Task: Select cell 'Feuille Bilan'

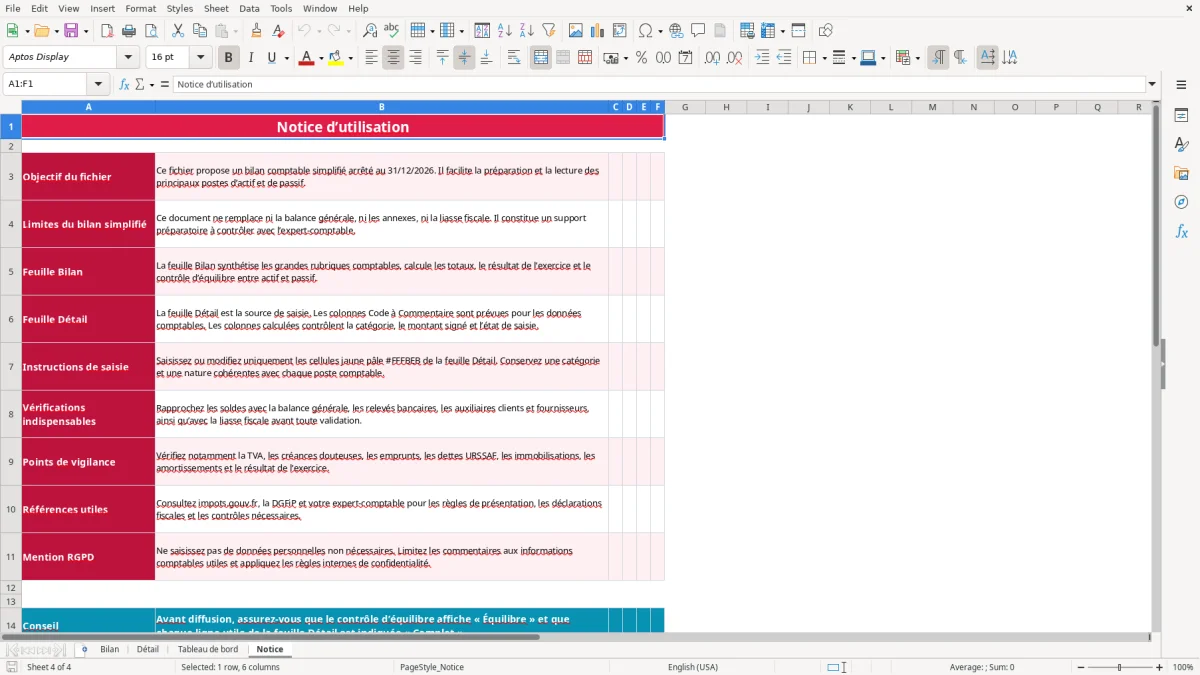Action: pos(88,271)
